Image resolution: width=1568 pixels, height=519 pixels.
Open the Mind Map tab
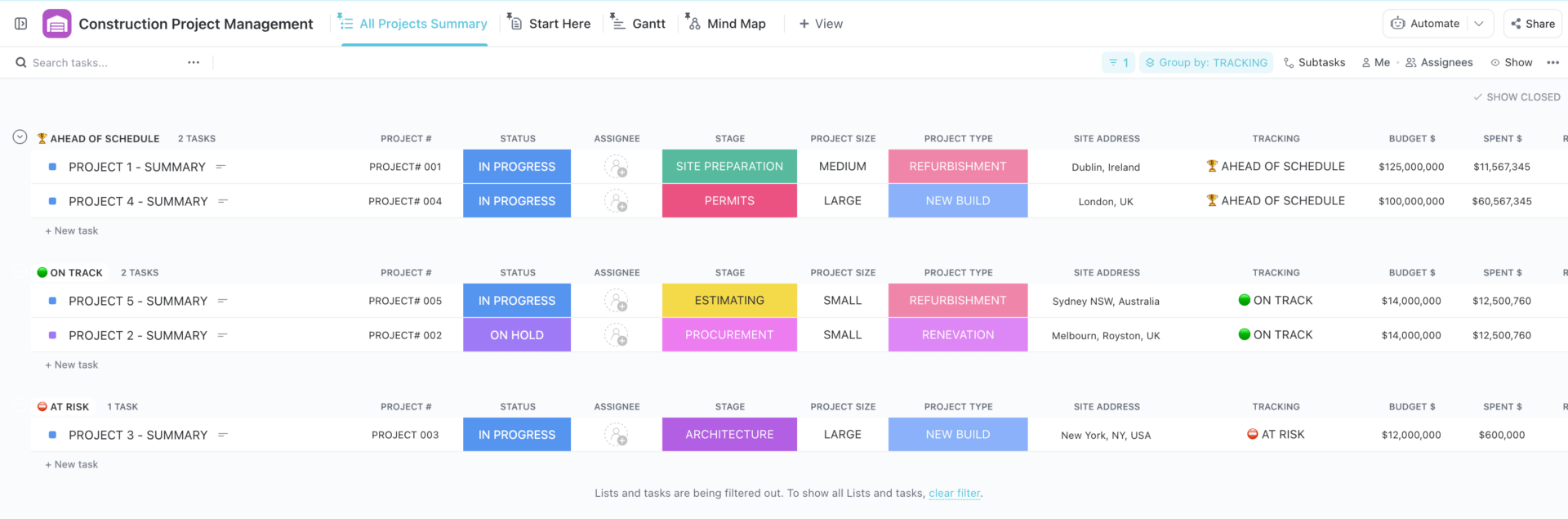pyautogui.click(x=726, y=24)
